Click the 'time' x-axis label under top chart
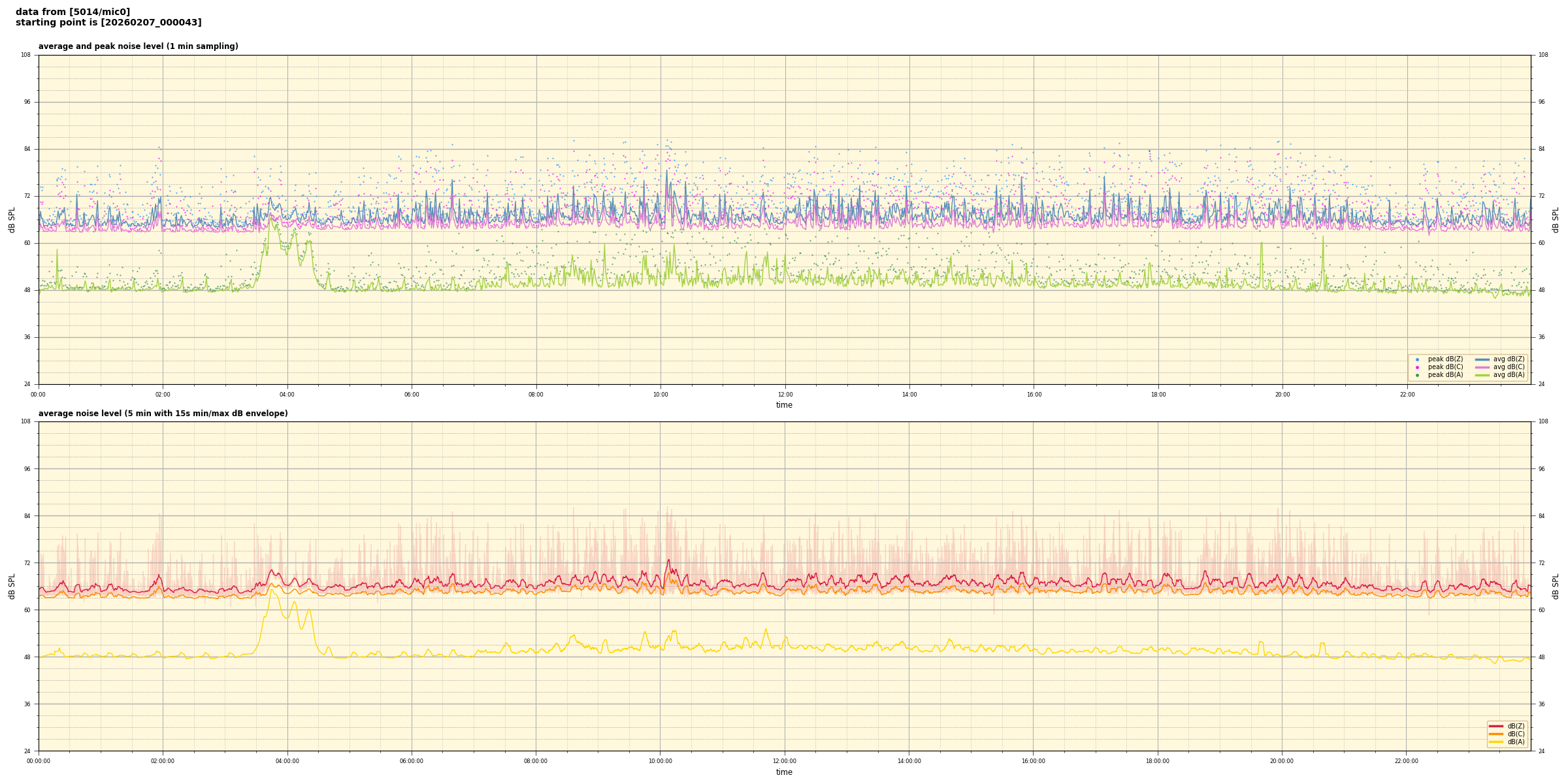Viewport: 1568px width, 784px height. tap(784, 405)
